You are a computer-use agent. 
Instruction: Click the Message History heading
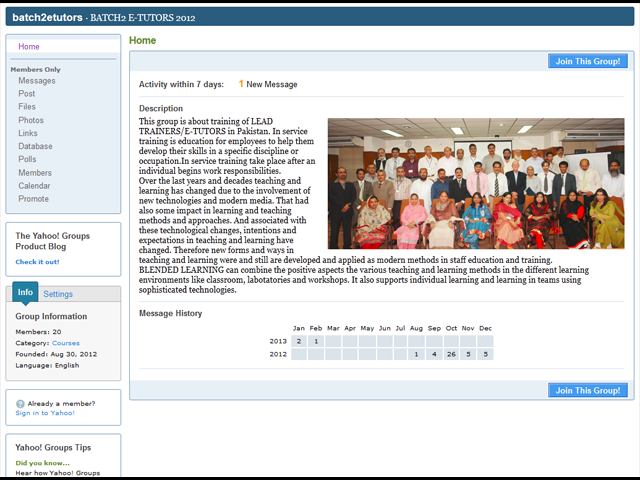171,313
